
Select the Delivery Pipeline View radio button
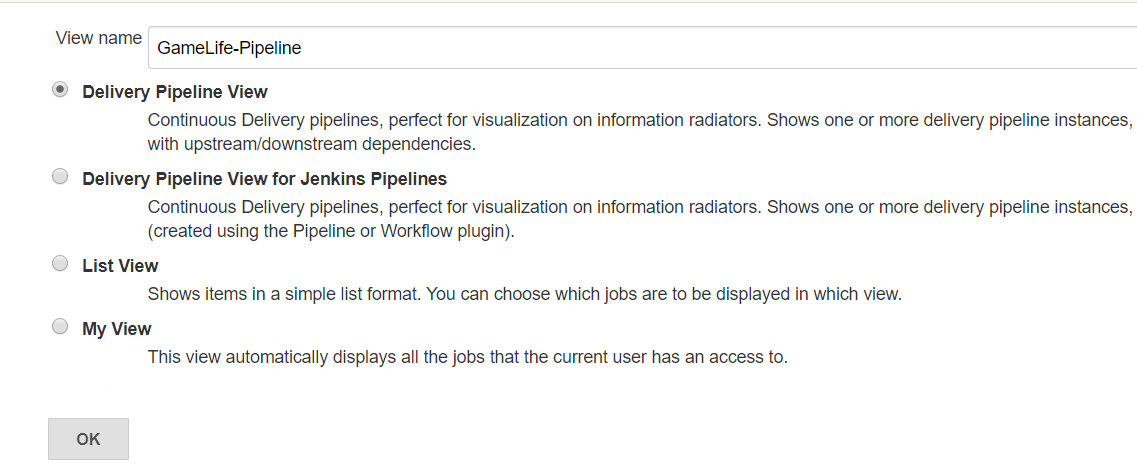[61, 90]
